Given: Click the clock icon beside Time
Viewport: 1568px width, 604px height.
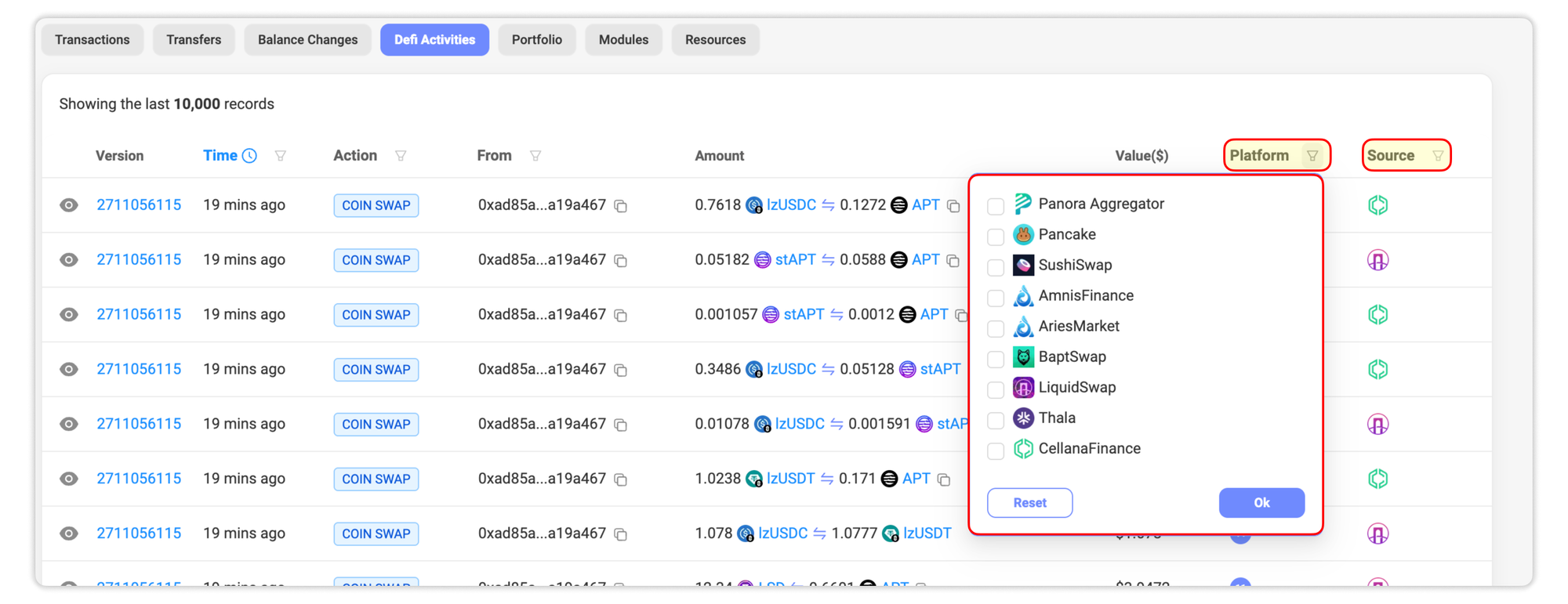Looking at the screenshot, I should coord(249,156).
